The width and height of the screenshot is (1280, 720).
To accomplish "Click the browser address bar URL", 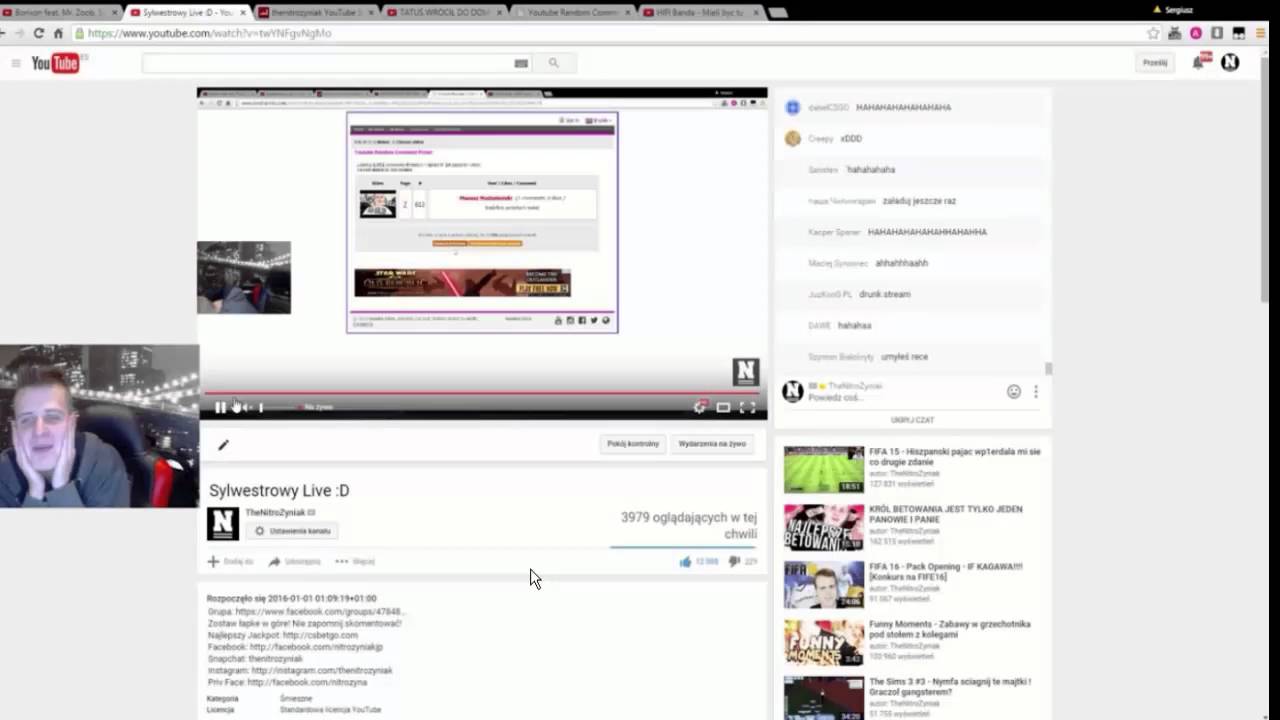I will click(x=210, y=33).
